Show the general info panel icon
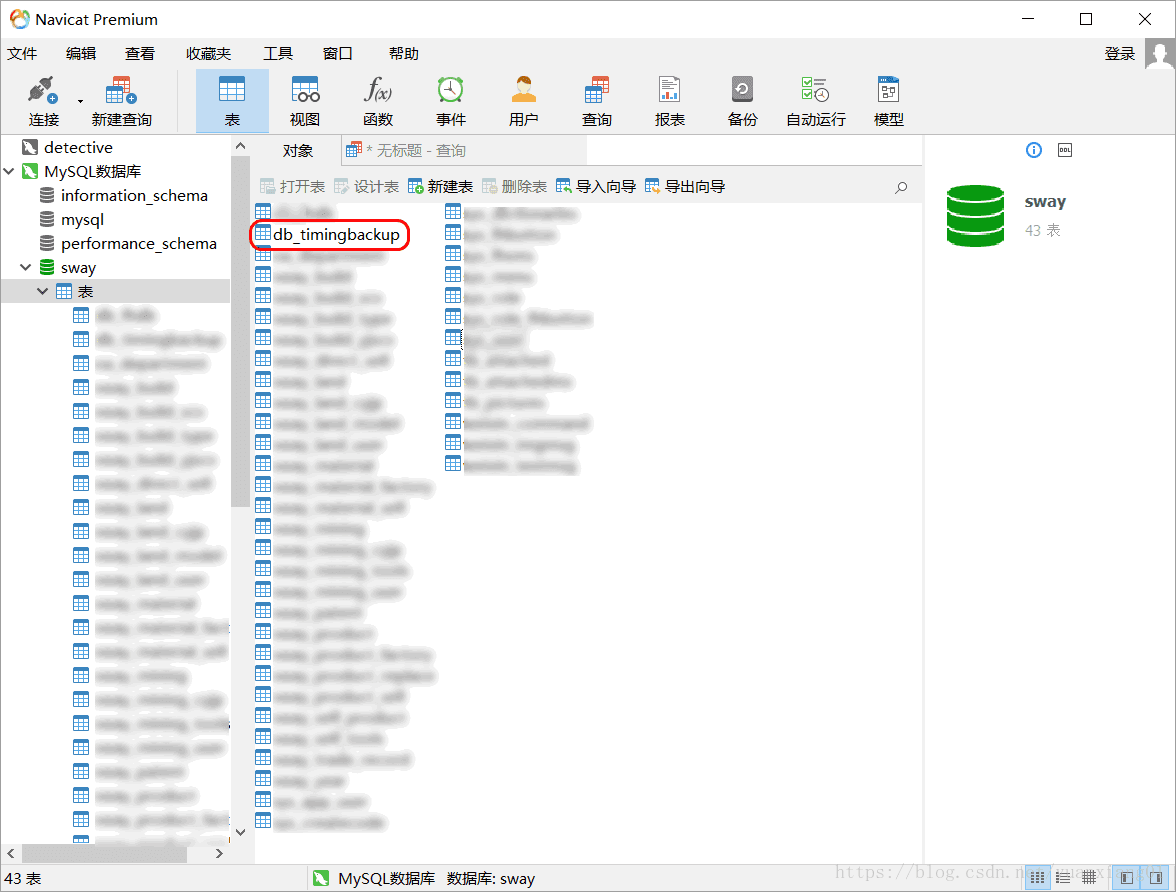This screenshot has width=1176, height=892. [x=1034, y=150]
